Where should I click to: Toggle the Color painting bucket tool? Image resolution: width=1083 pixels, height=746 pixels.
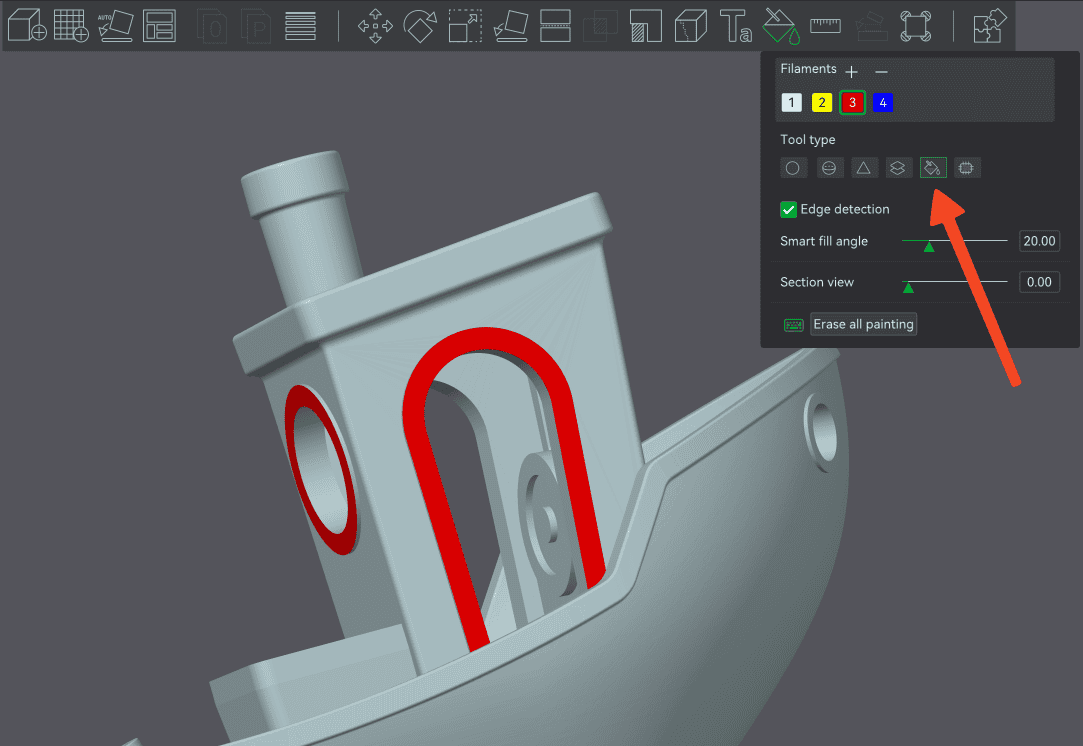[x=780, y=24]
